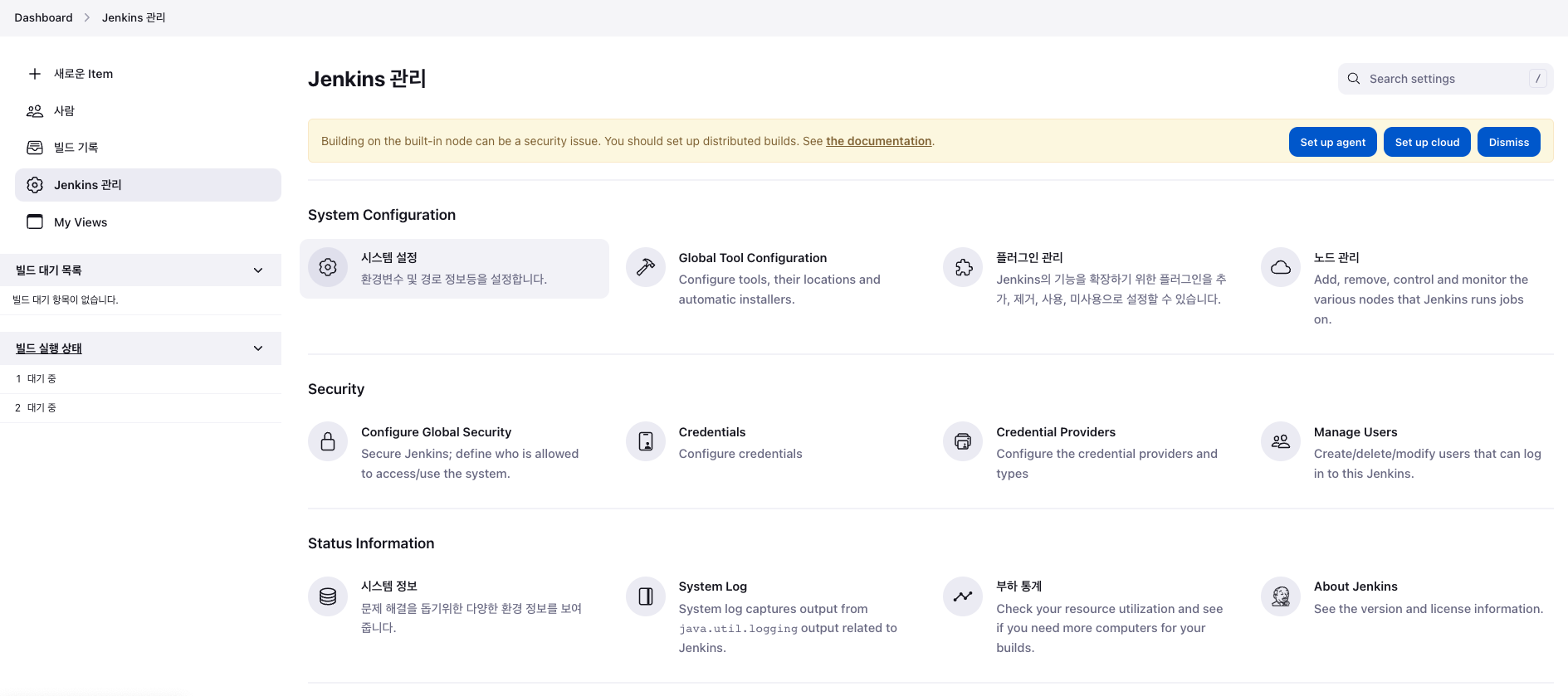Click the Configure credentials description text

pos(740,454)
